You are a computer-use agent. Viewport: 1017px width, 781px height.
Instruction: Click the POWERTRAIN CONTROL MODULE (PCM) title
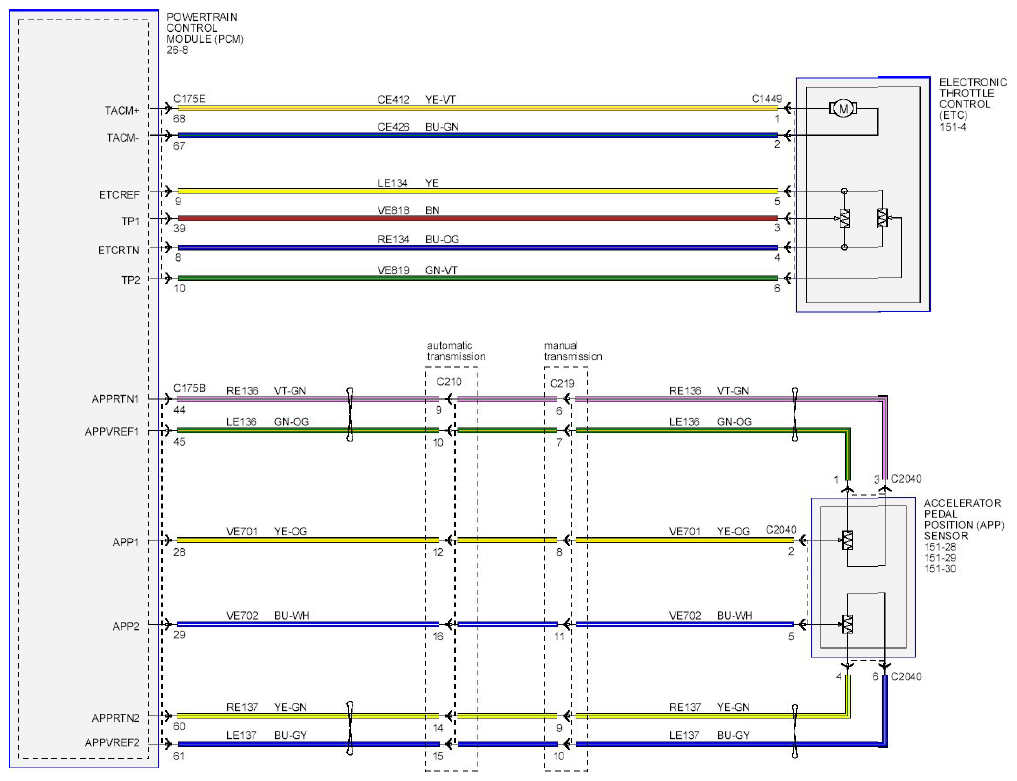(205, 28)
